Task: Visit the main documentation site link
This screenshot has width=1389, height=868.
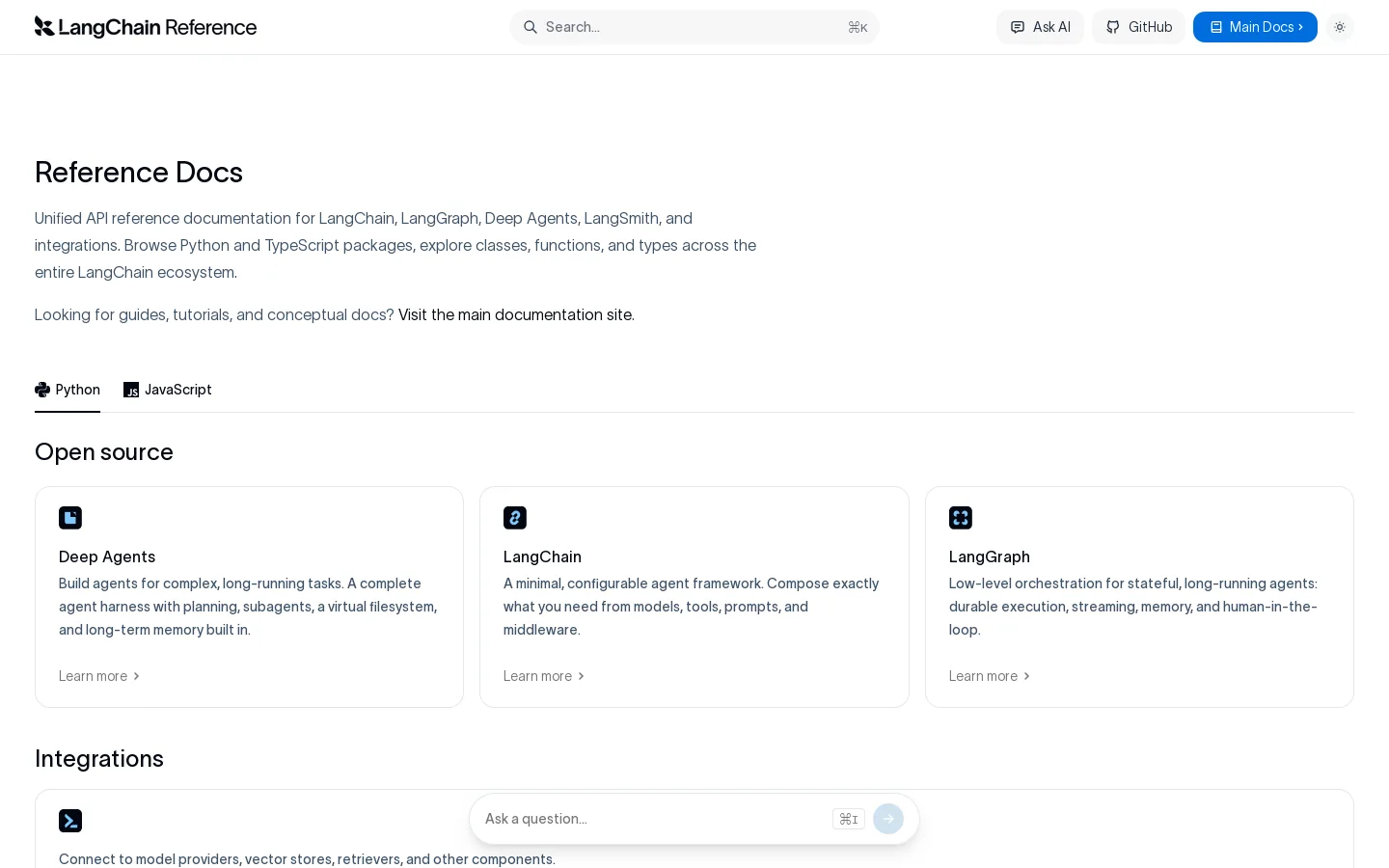Action: click(x=516, y=314)
